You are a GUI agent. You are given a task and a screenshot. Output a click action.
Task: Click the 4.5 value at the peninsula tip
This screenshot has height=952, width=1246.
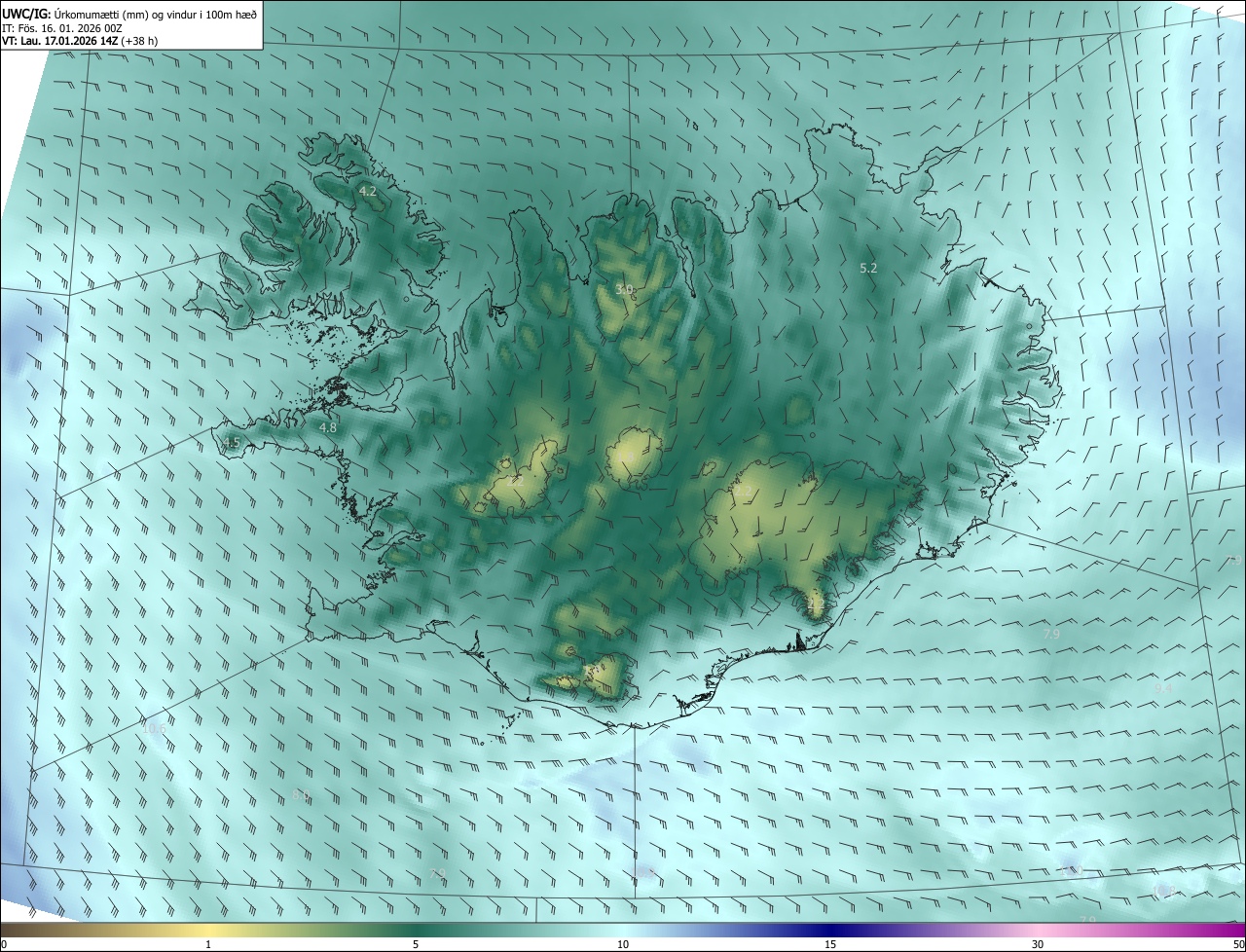pos(232,443)
